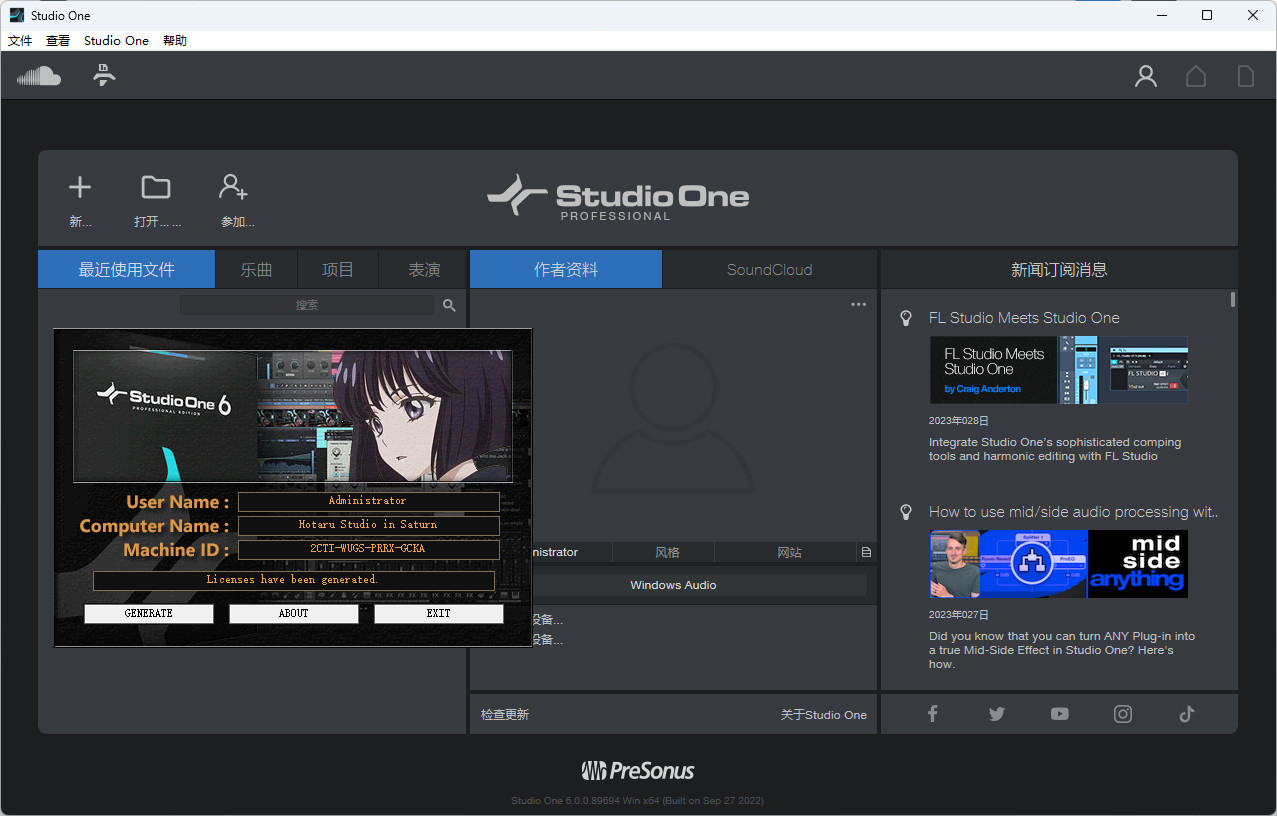Switch to the 乐曲 tab

tap(257, 269)
